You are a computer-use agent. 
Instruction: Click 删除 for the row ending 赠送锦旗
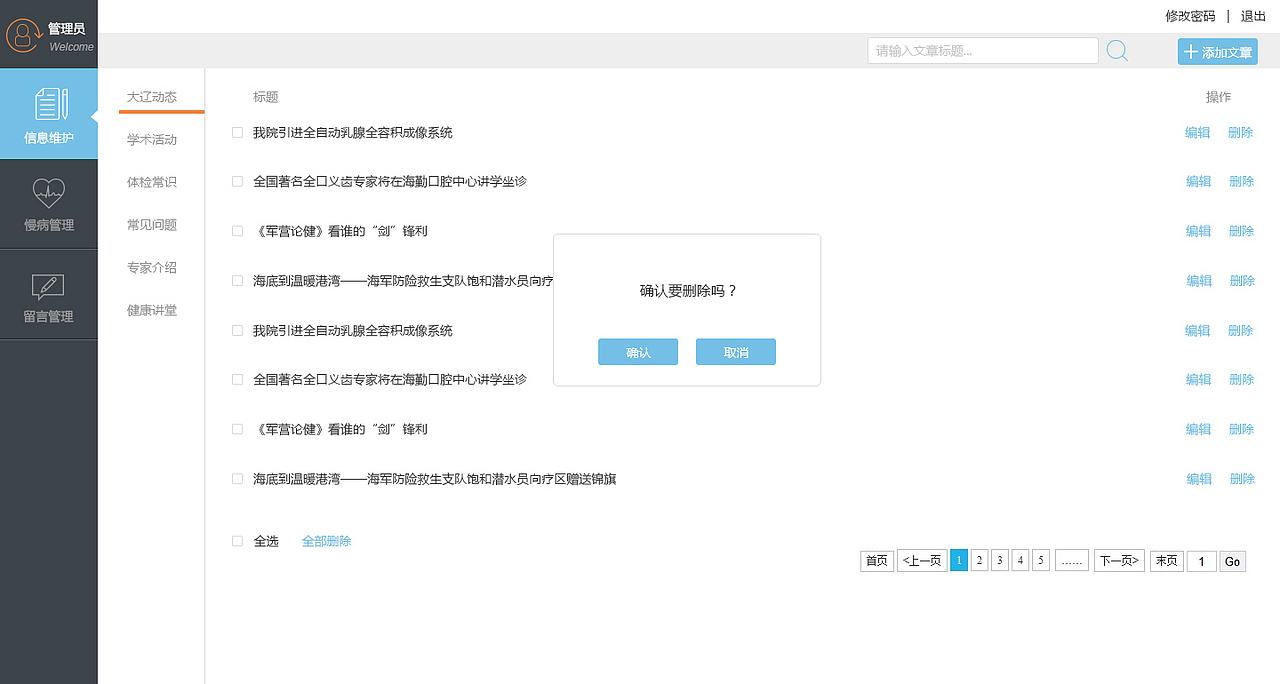(1242, 479)
